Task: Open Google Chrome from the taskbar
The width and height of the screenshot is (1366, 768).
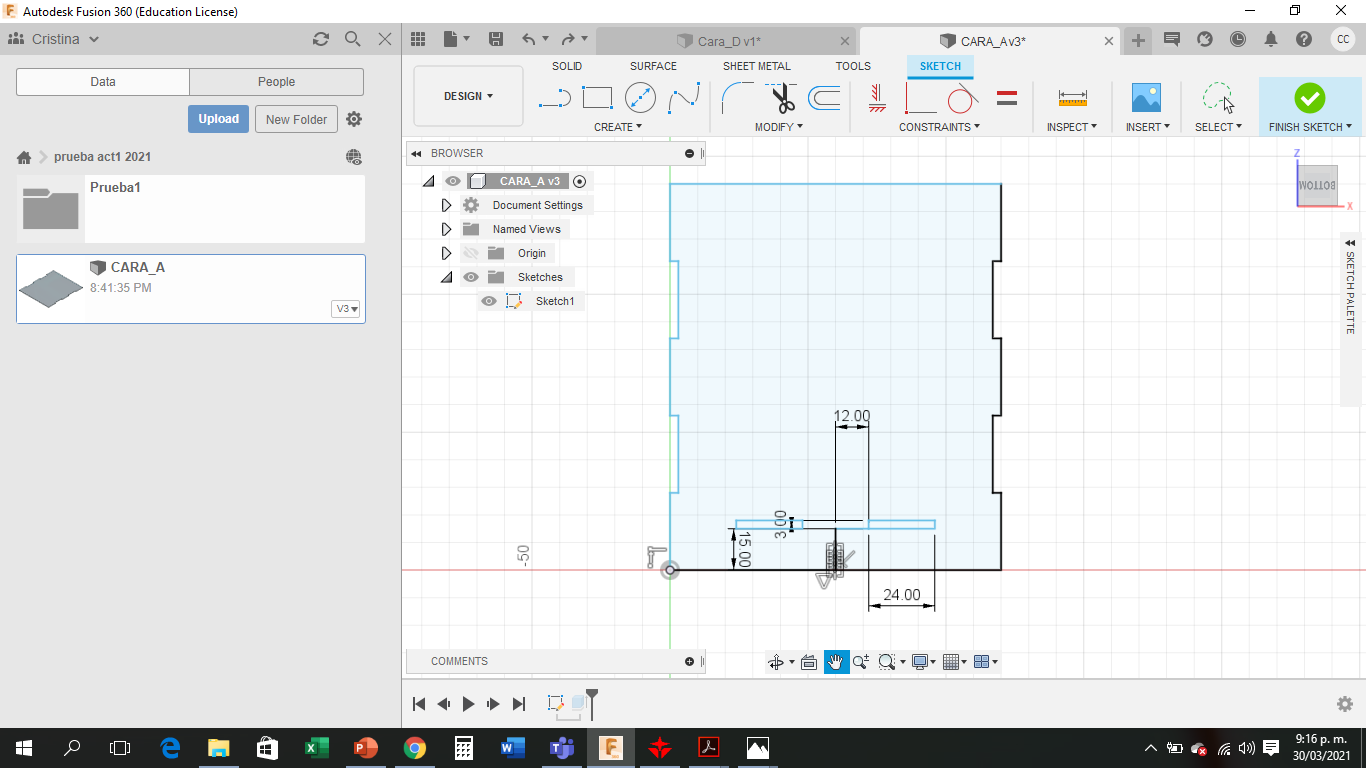Action: pyautogui.click(x=415, y=748)
